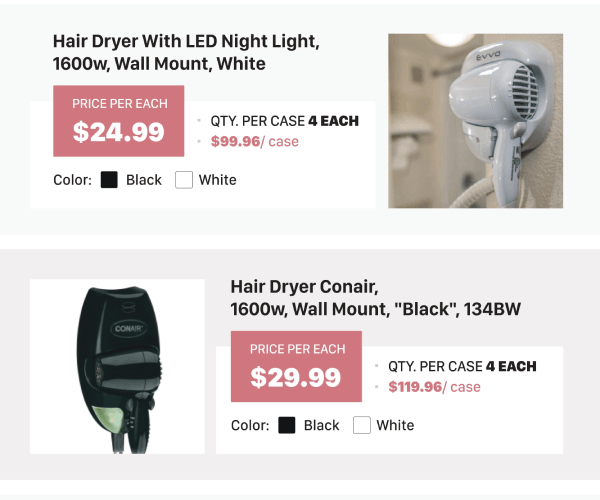Select White color swatch for LED Night Light dryer
The height and width of the screenshot is (500, 600).
point(184,180)
